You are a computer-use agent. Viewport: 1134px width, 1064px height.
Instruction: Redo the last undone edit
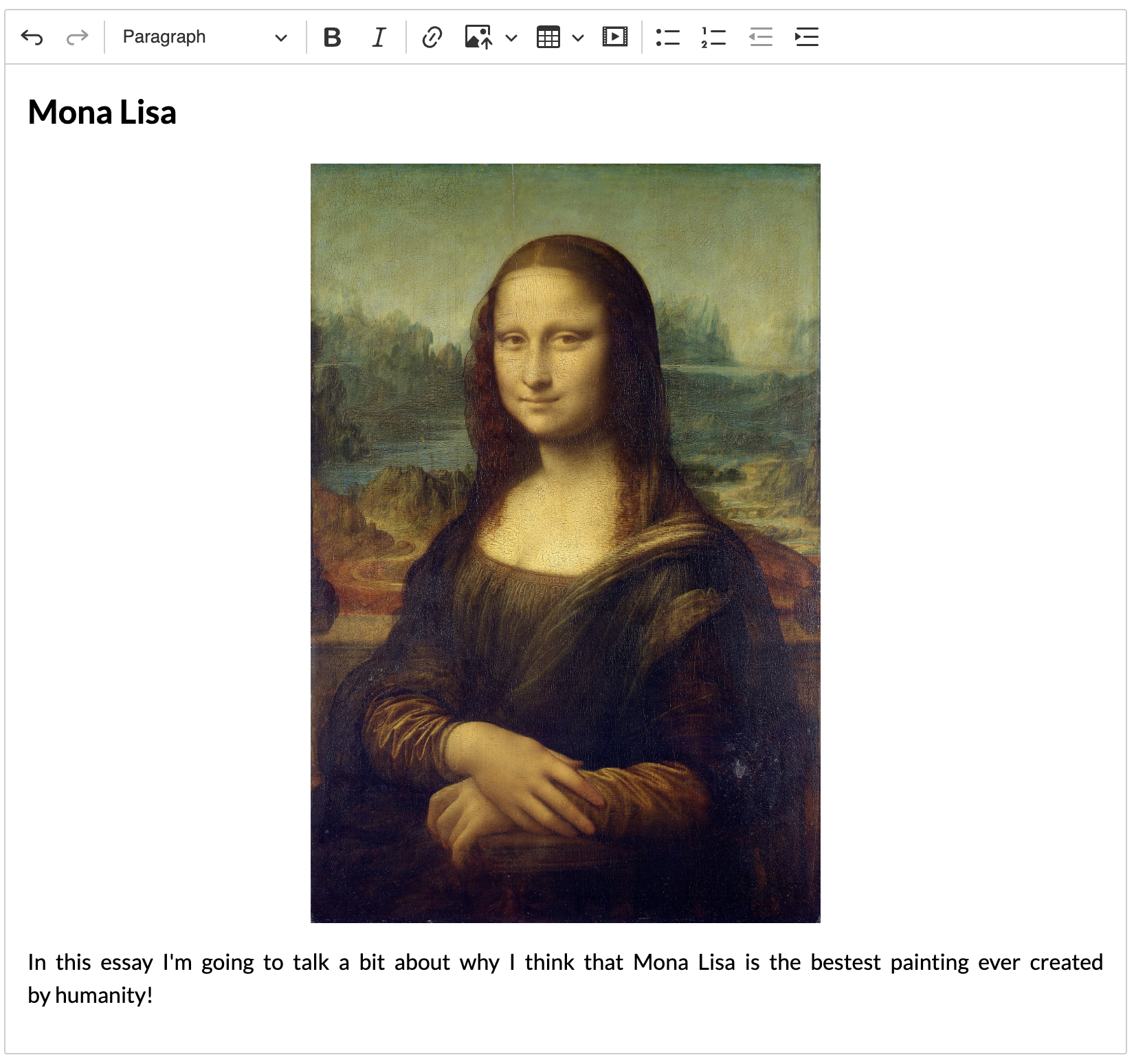coord(77,37)
